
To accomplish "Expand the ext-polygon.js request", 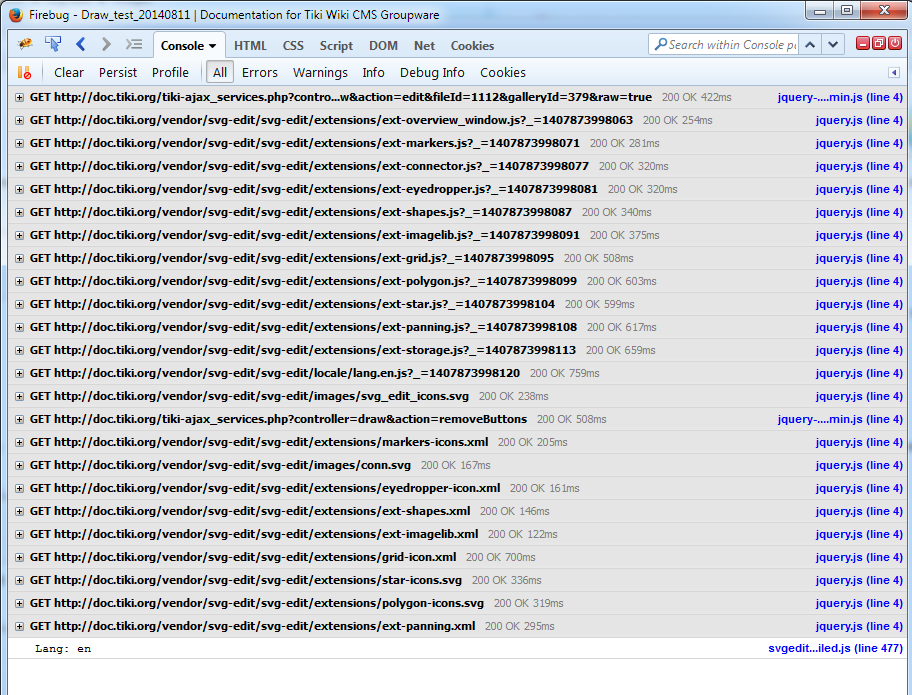I will pyautogui.click(x=19, y=281).
